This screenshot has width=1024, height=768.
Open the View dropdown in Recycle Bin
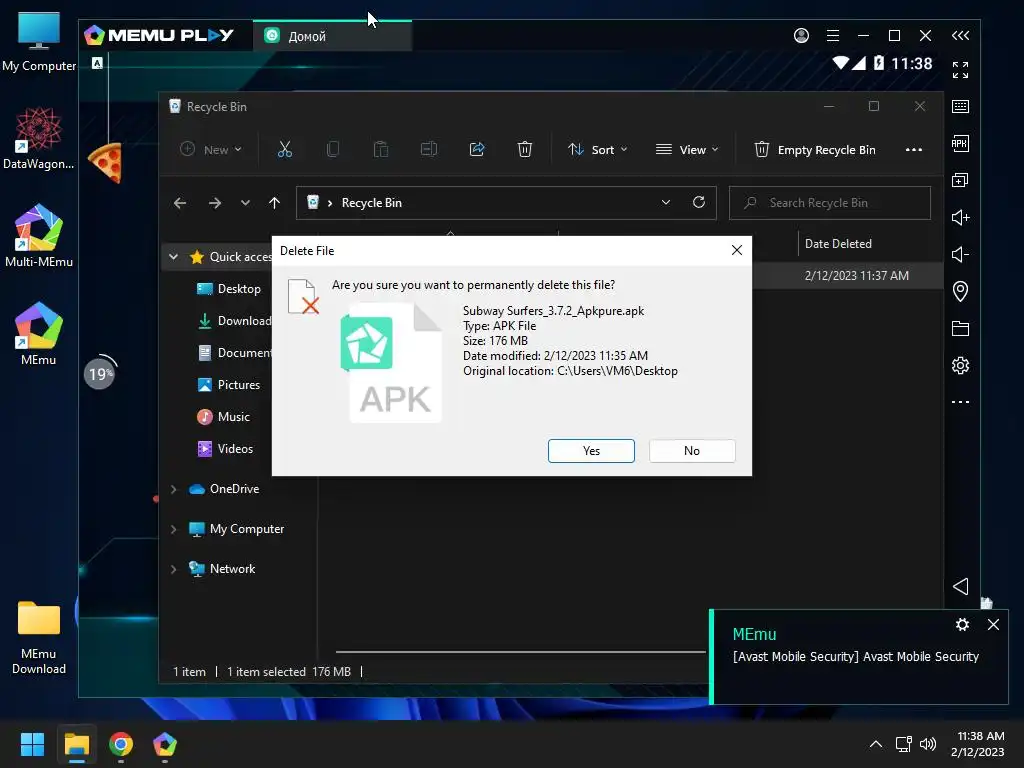[x=686, y=150]
